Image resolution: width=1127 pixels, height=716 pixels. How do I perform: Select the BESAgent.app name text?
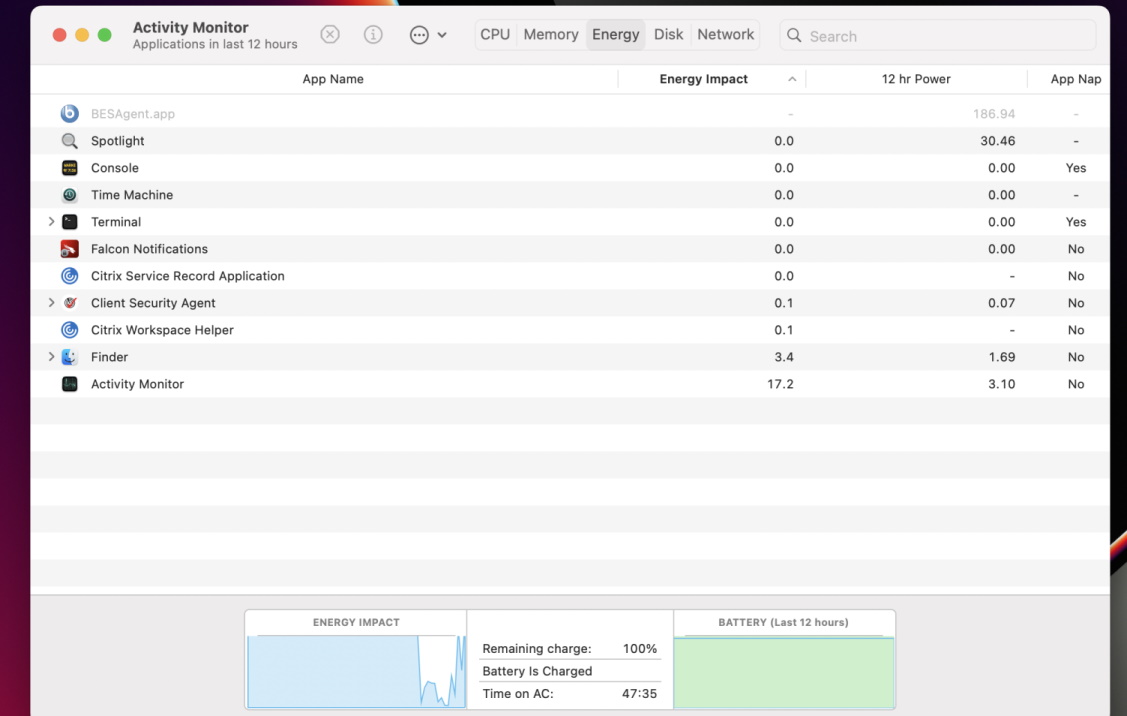(x=133, y=114)
